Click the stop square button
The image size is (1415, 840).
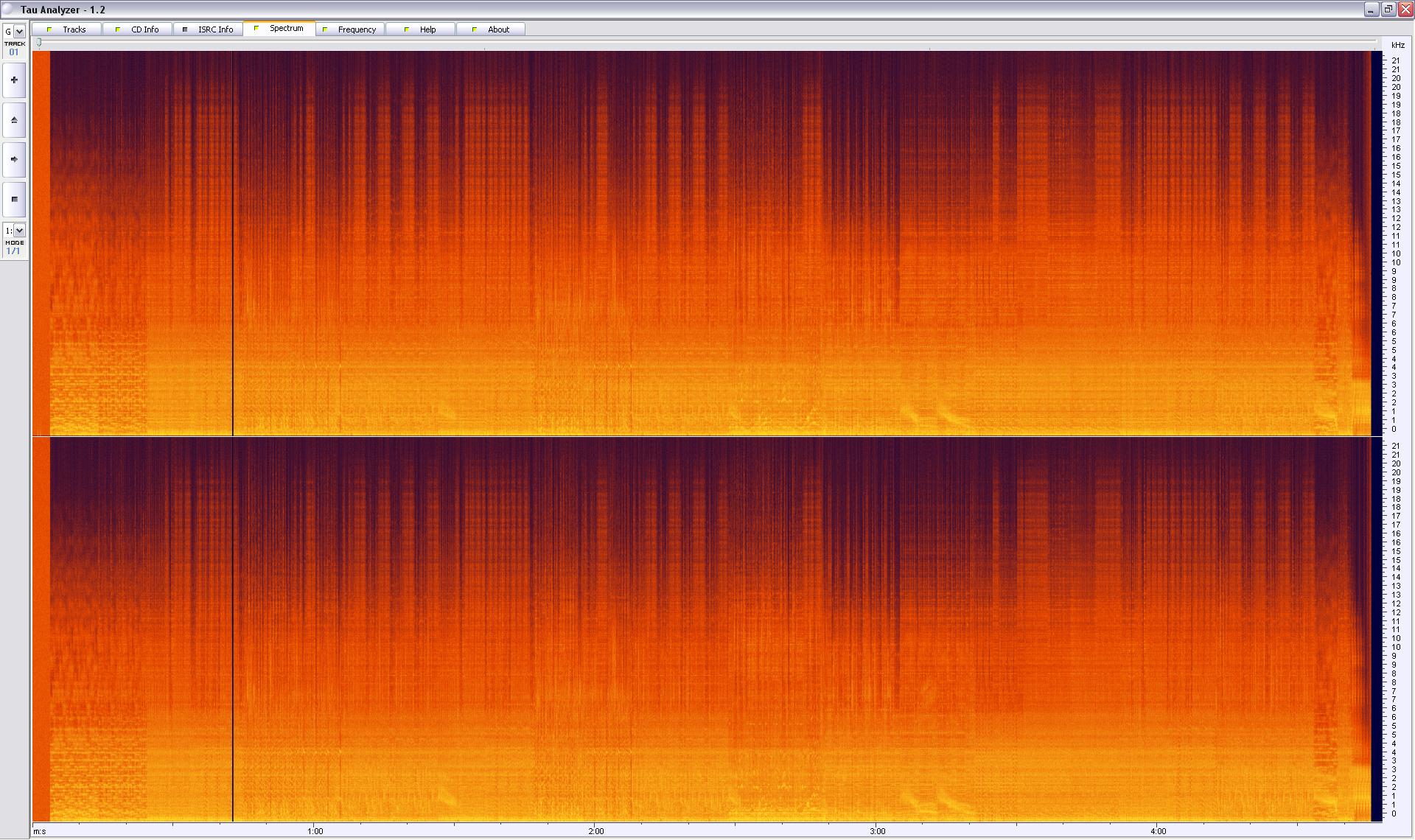pos(14,199)
